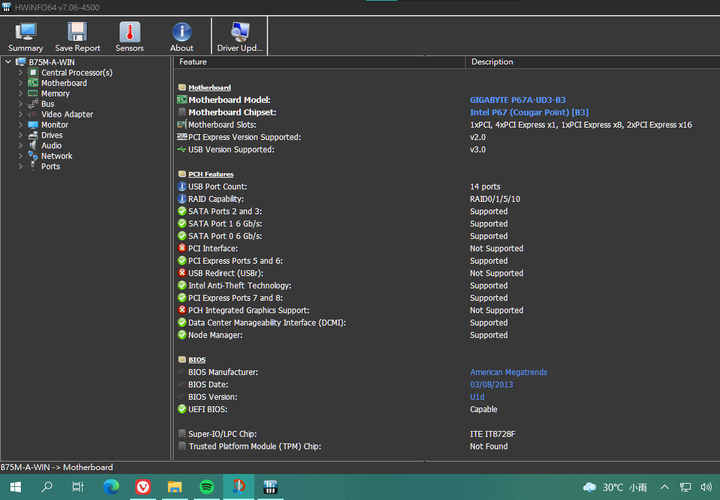Open Vivaldi browser from taskbar
The height and width of the screenshot is (500, 720).
coord(143,487)
